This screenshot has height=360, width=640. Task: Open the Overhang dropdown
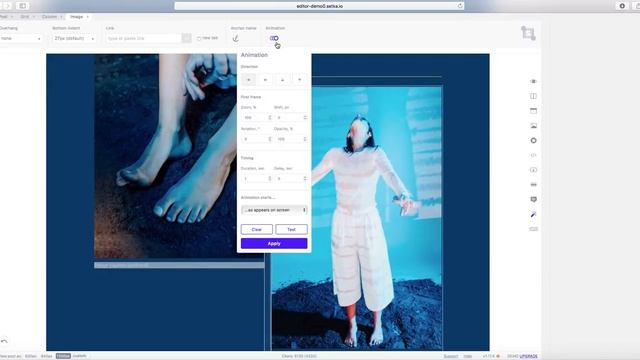click(20, 38)
